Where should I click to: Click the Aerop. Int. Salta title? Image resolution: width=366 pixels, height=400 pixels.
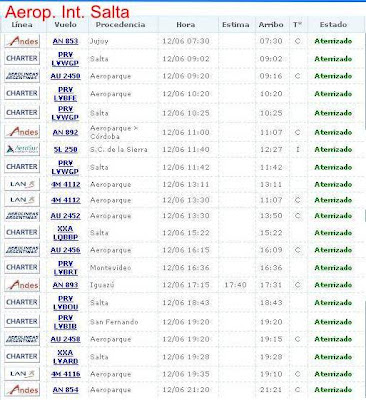click(x=67, y=12)
